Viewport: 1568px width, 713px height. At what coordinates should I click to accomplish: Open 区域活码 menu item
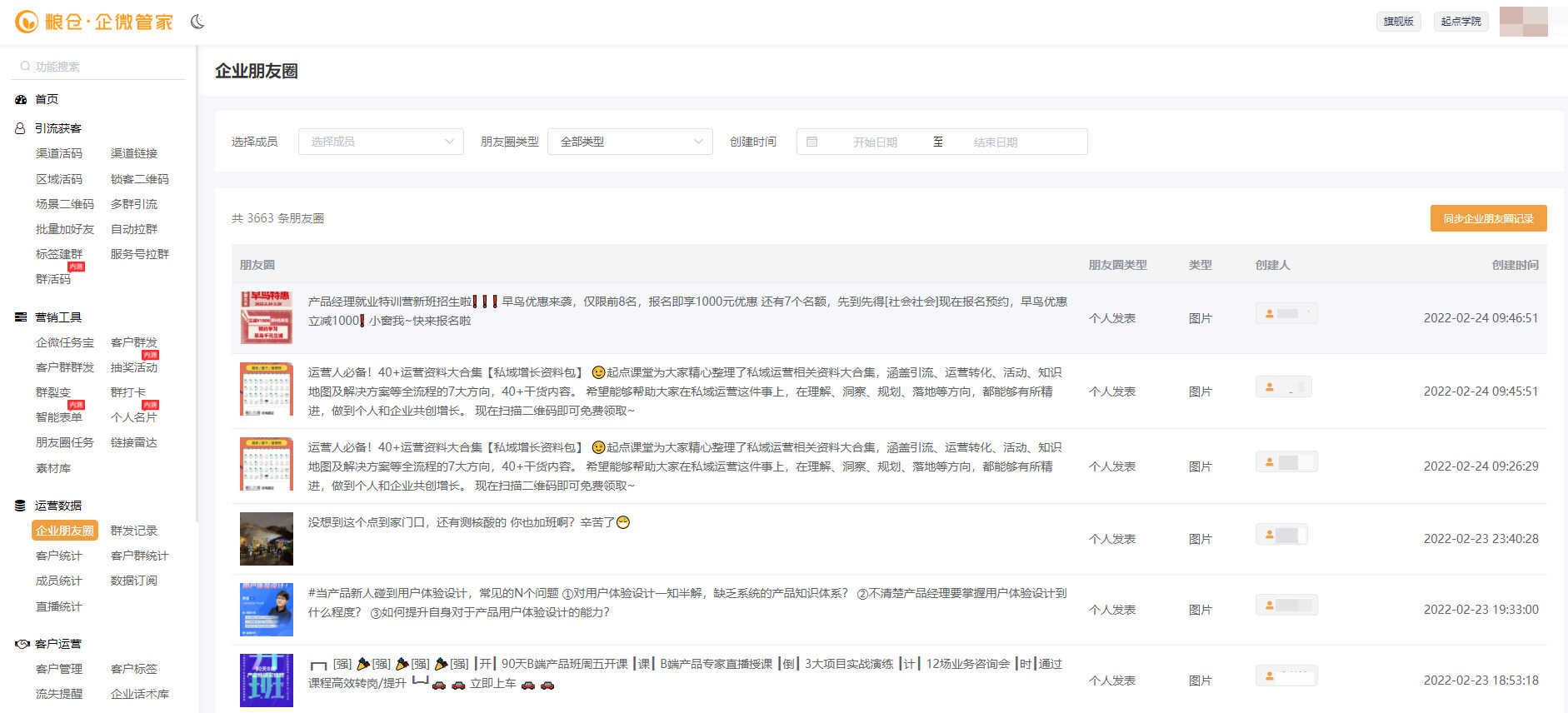coord(59,179)
